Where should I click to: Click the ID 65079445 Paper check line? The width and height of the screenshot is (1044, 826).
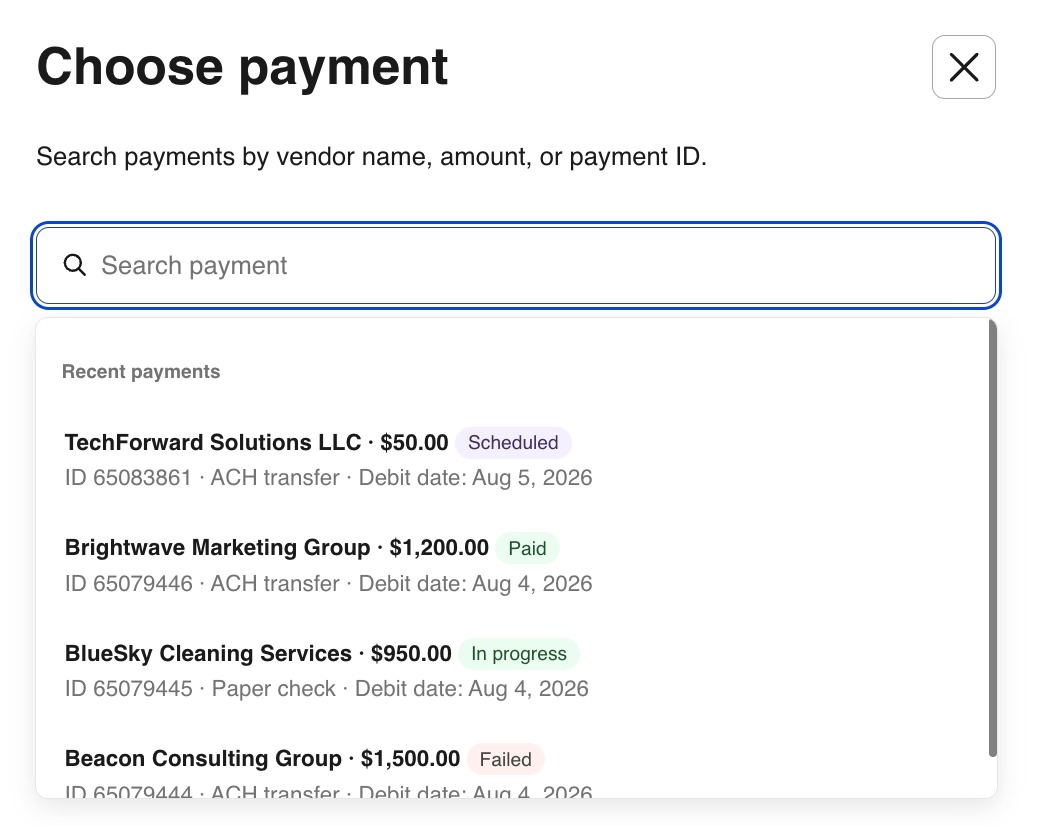(x=326, y=689)
